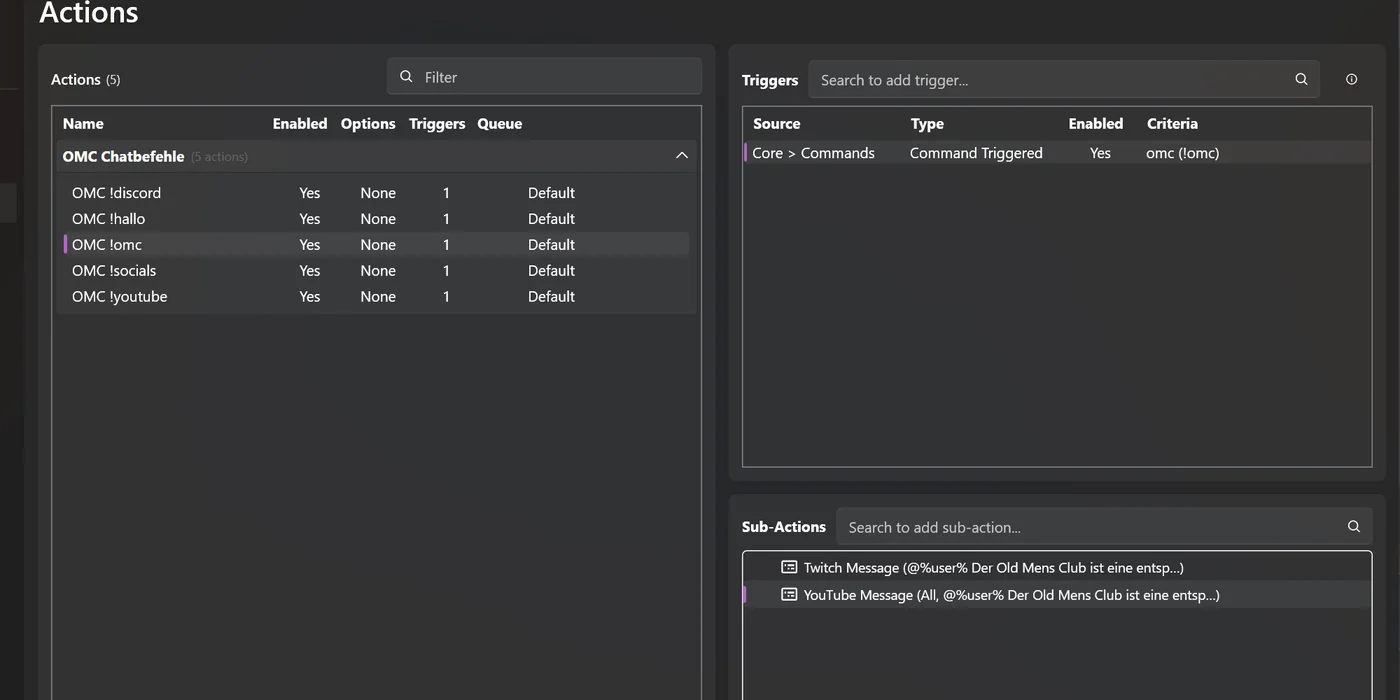Viewport: 1400px width, 700px height.
Task: Select the YouTube Message sub-action icon
Action: point(789,594)
